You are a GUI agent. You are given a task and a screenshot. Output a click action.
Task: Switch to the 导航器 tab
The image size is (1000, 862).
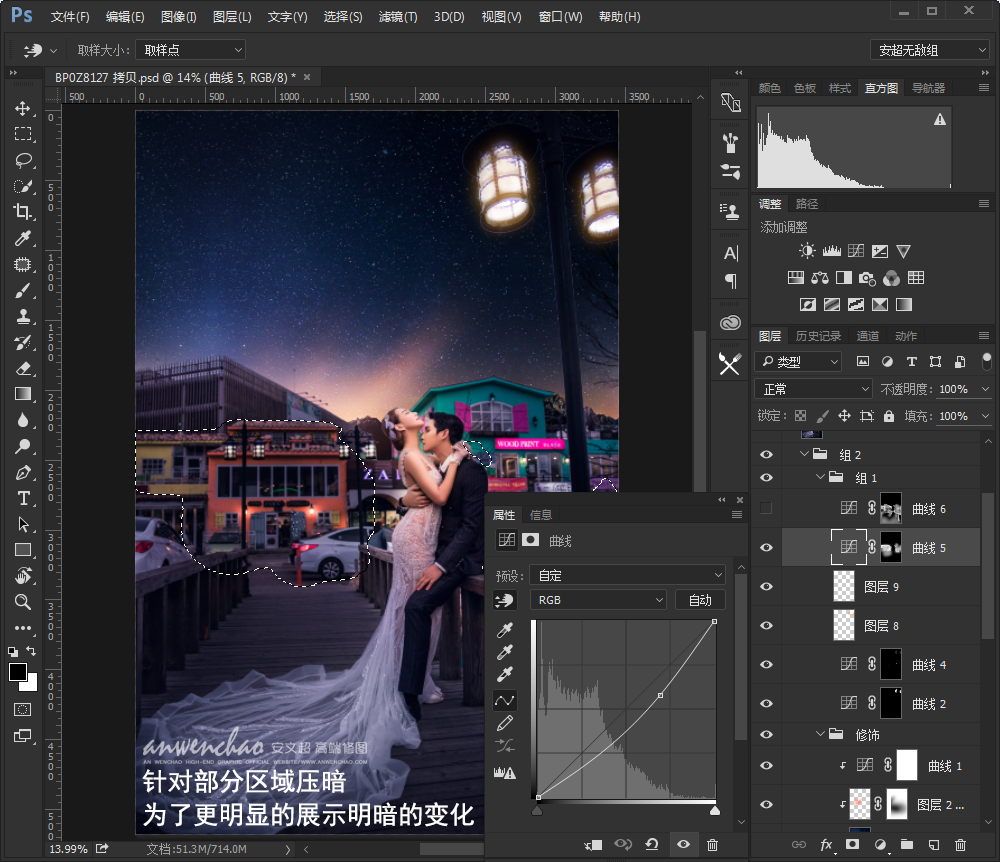928,88
